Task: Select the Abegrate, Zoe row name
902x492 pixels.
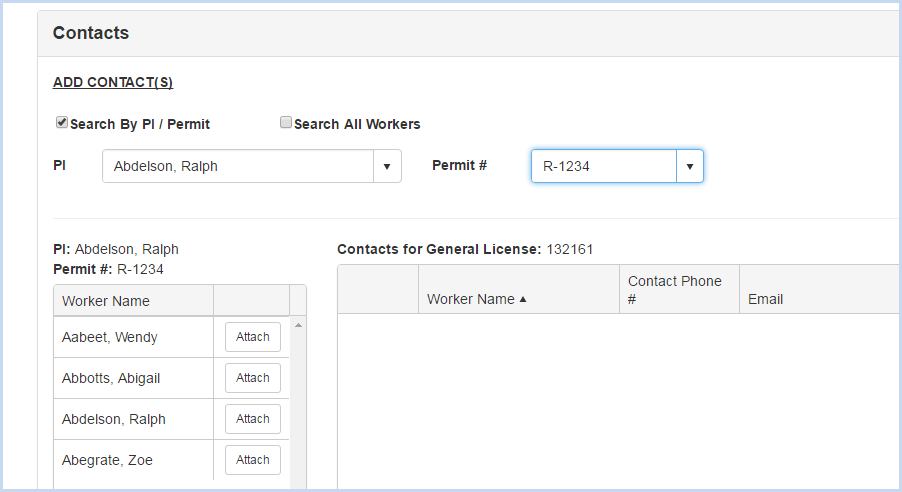Action: coord(107,460)
